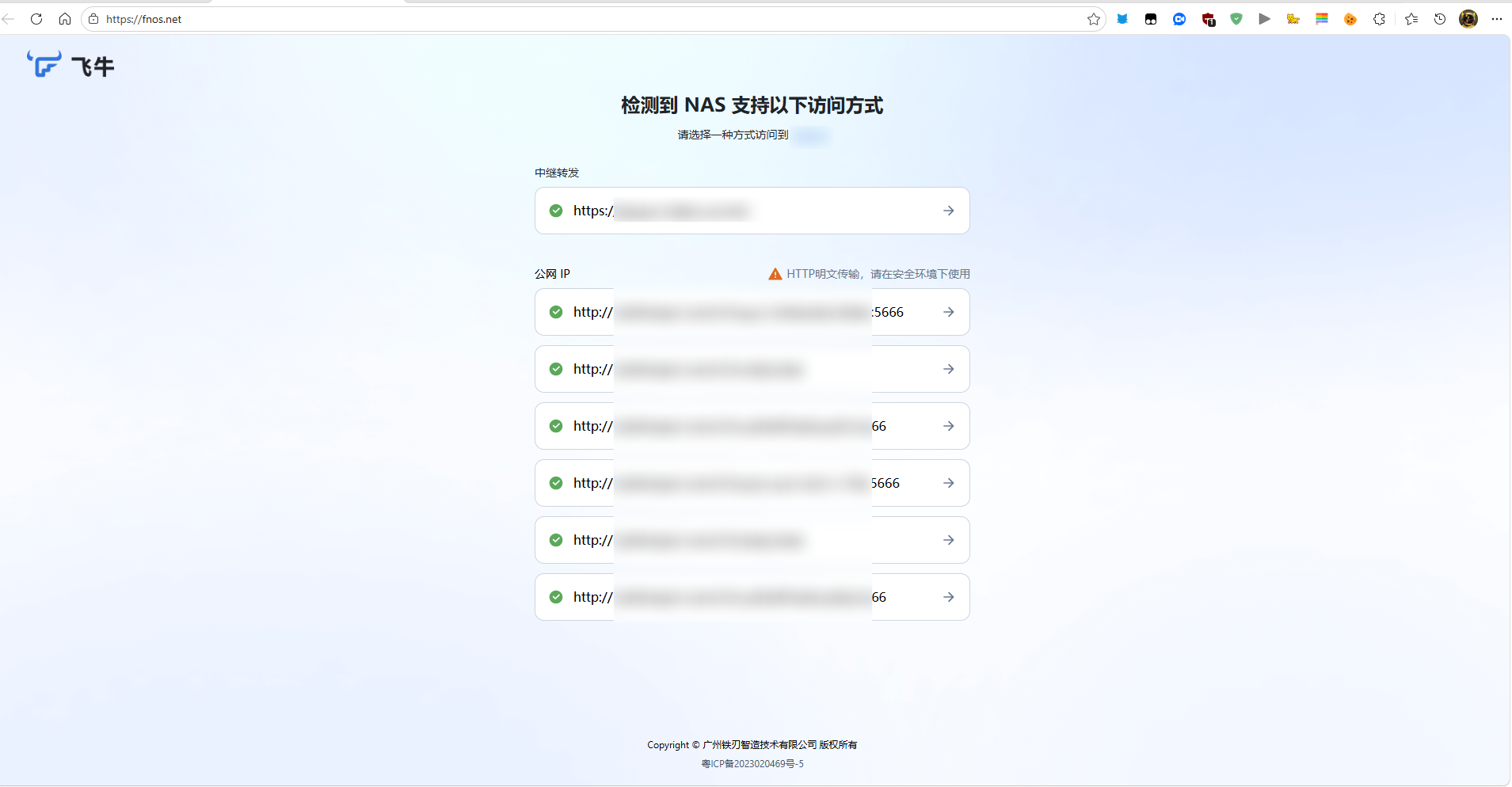Image resolution: width=1512 pixels, height=787 pixels.
Task: Open the yellow pixel cat extension
Action: tap(1293, 19)
